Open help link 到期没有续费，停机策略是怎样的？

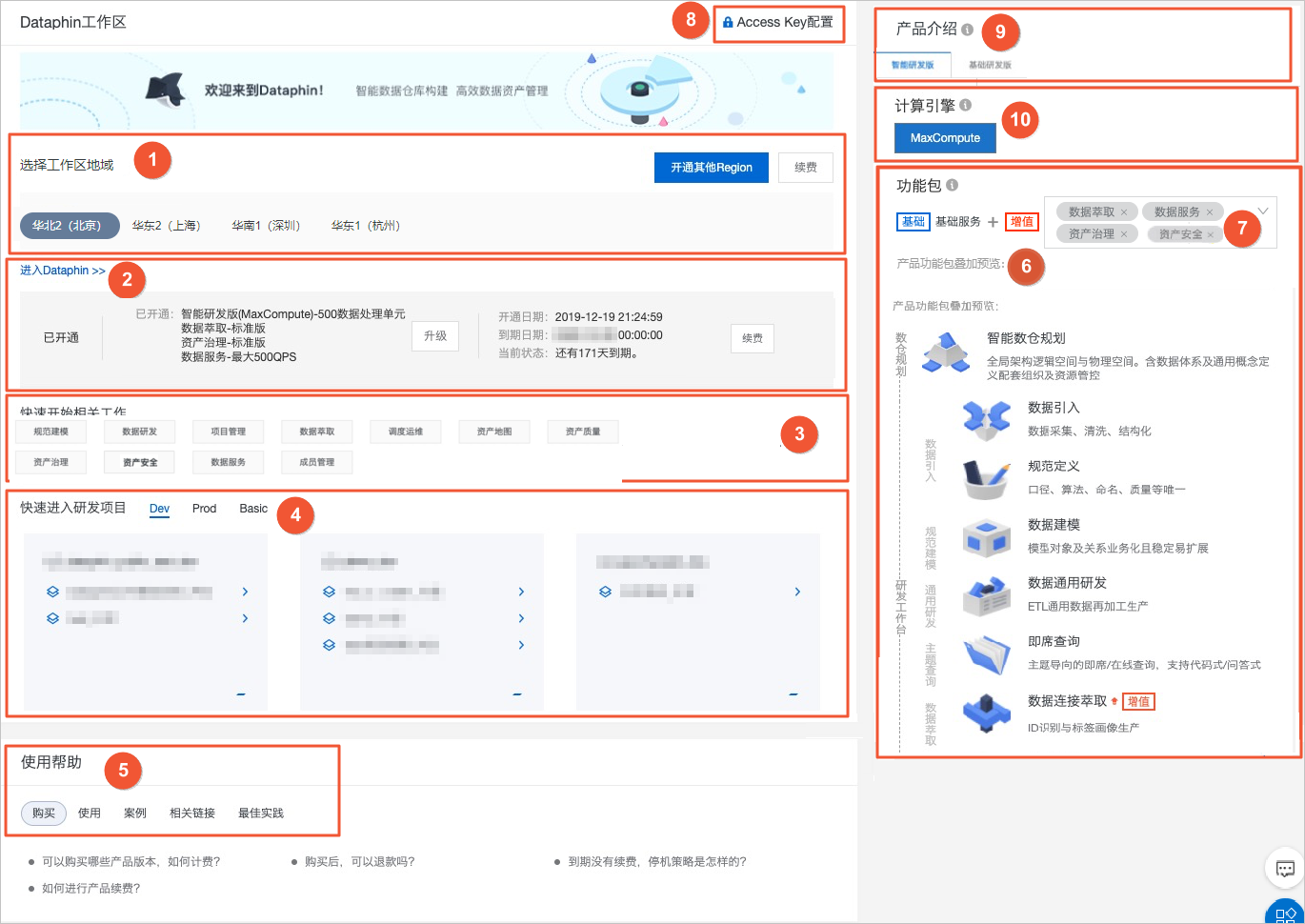(657, 861)
